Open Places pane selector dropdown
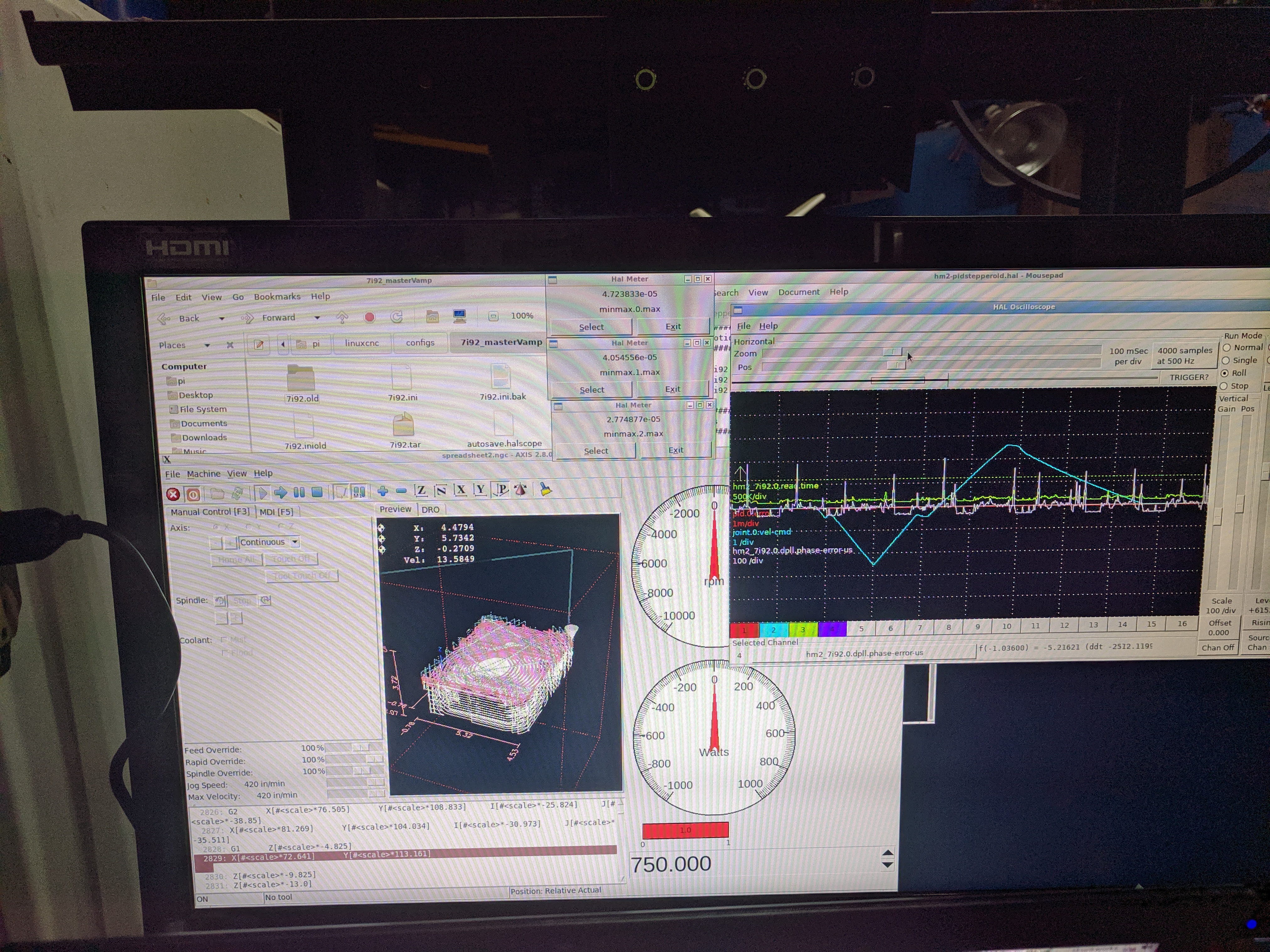The height and width of the screenshot is (952, 1270). click(x=207, y=346)
